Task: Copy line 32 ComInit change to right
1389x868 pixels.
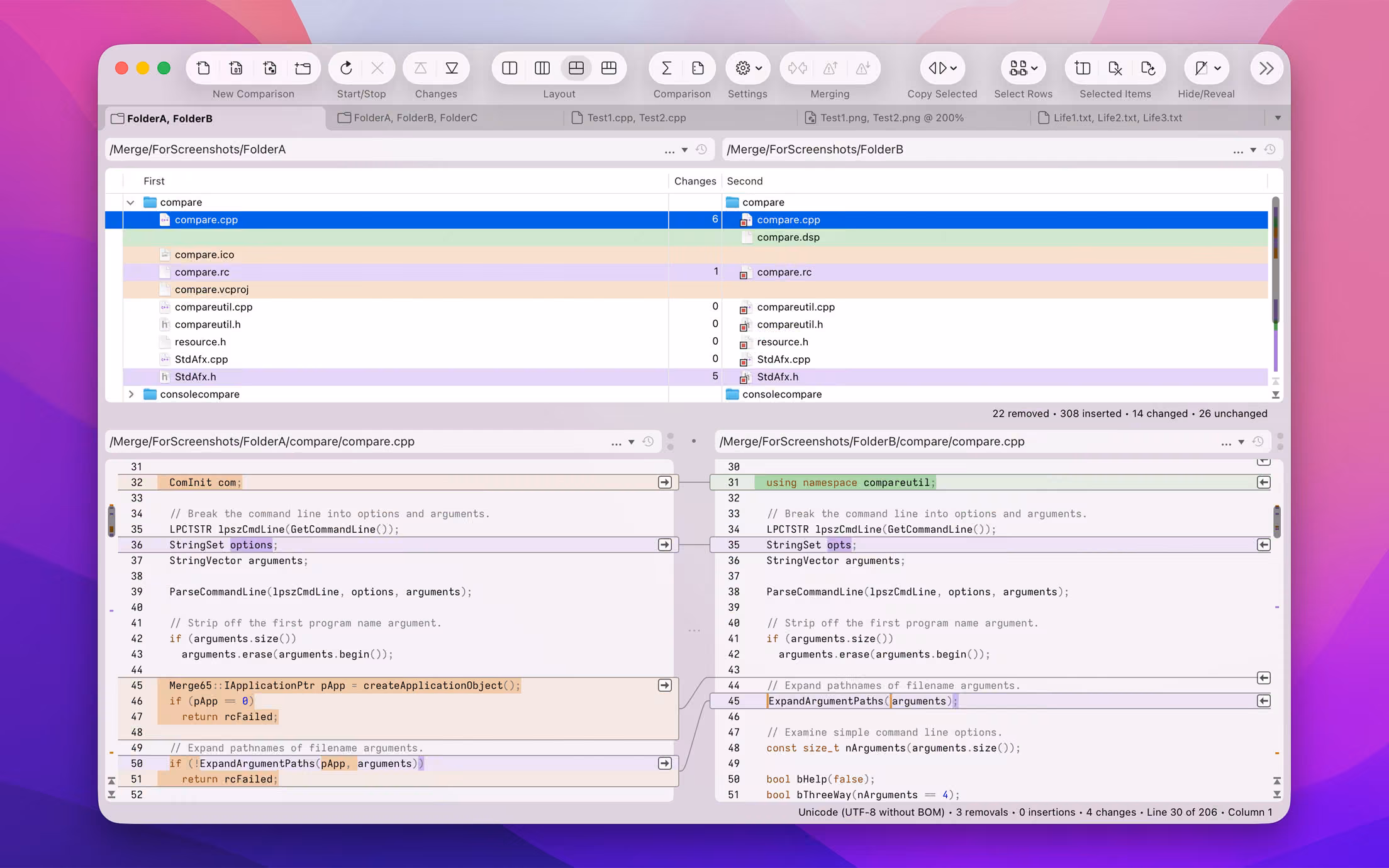Action: click(665, 482)
